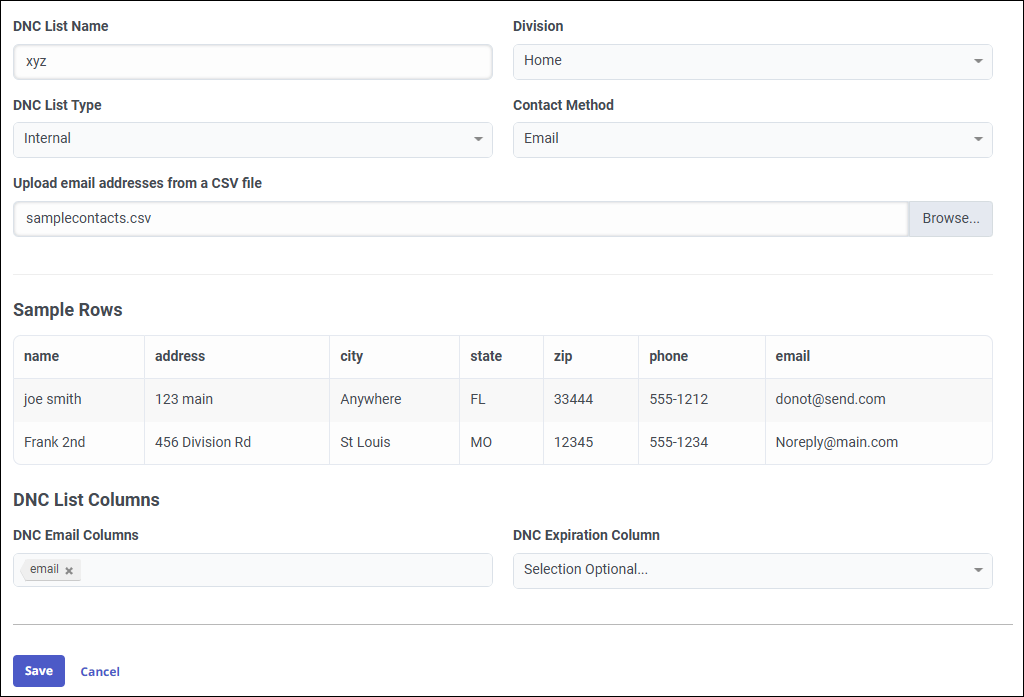Viewport: 1024px width, 697px height.
Task: Select the MO state cell
Action: coord(502,443)
